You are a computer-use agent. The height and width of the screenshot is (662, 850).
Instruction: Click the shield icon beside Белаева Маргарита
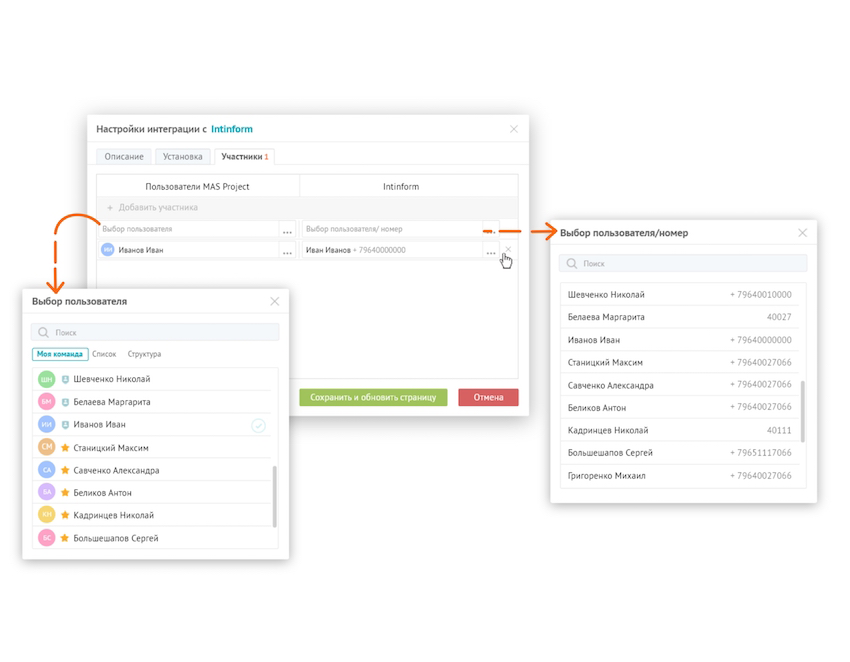point(65,402)
